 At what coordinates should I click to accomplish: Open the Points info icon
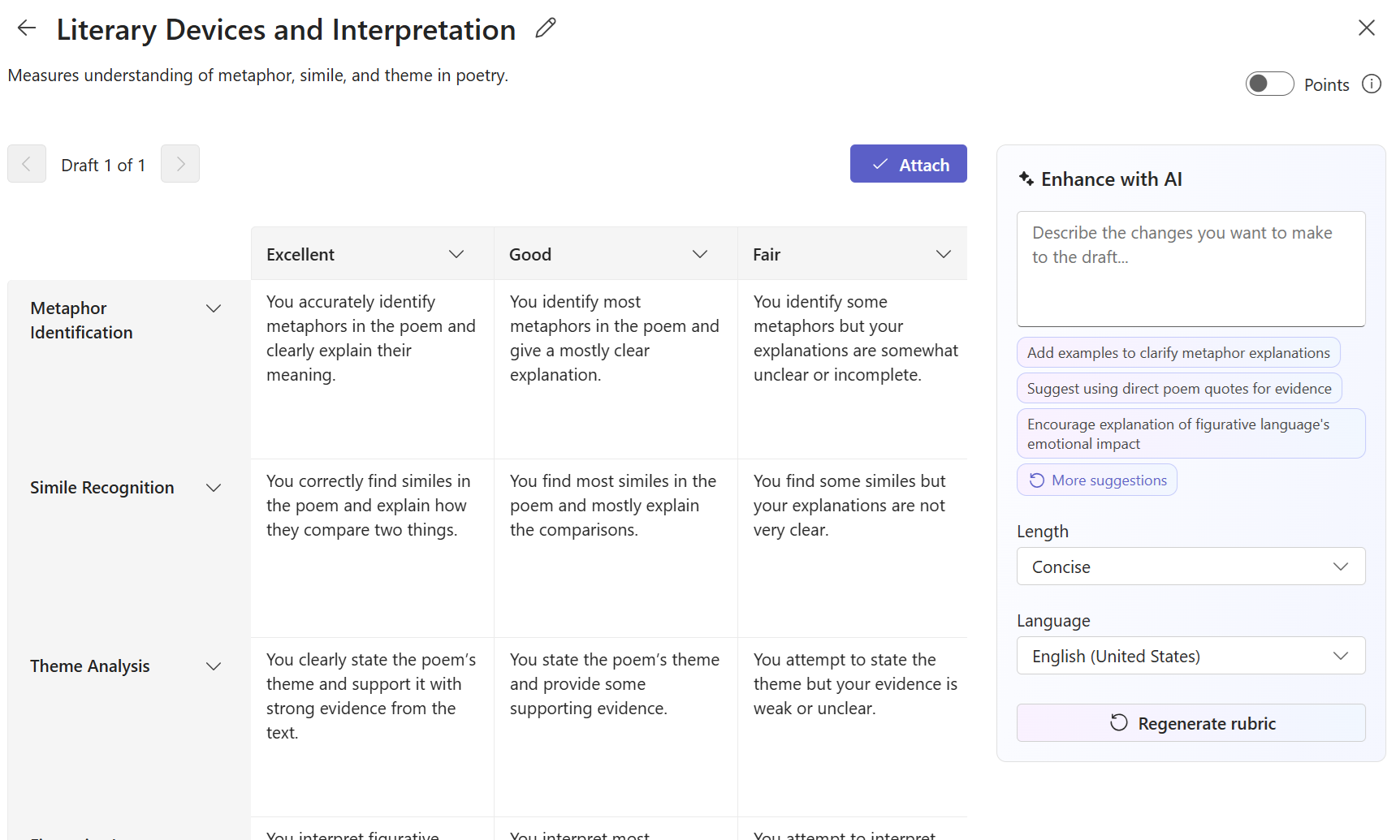[x=1372, y=84]
